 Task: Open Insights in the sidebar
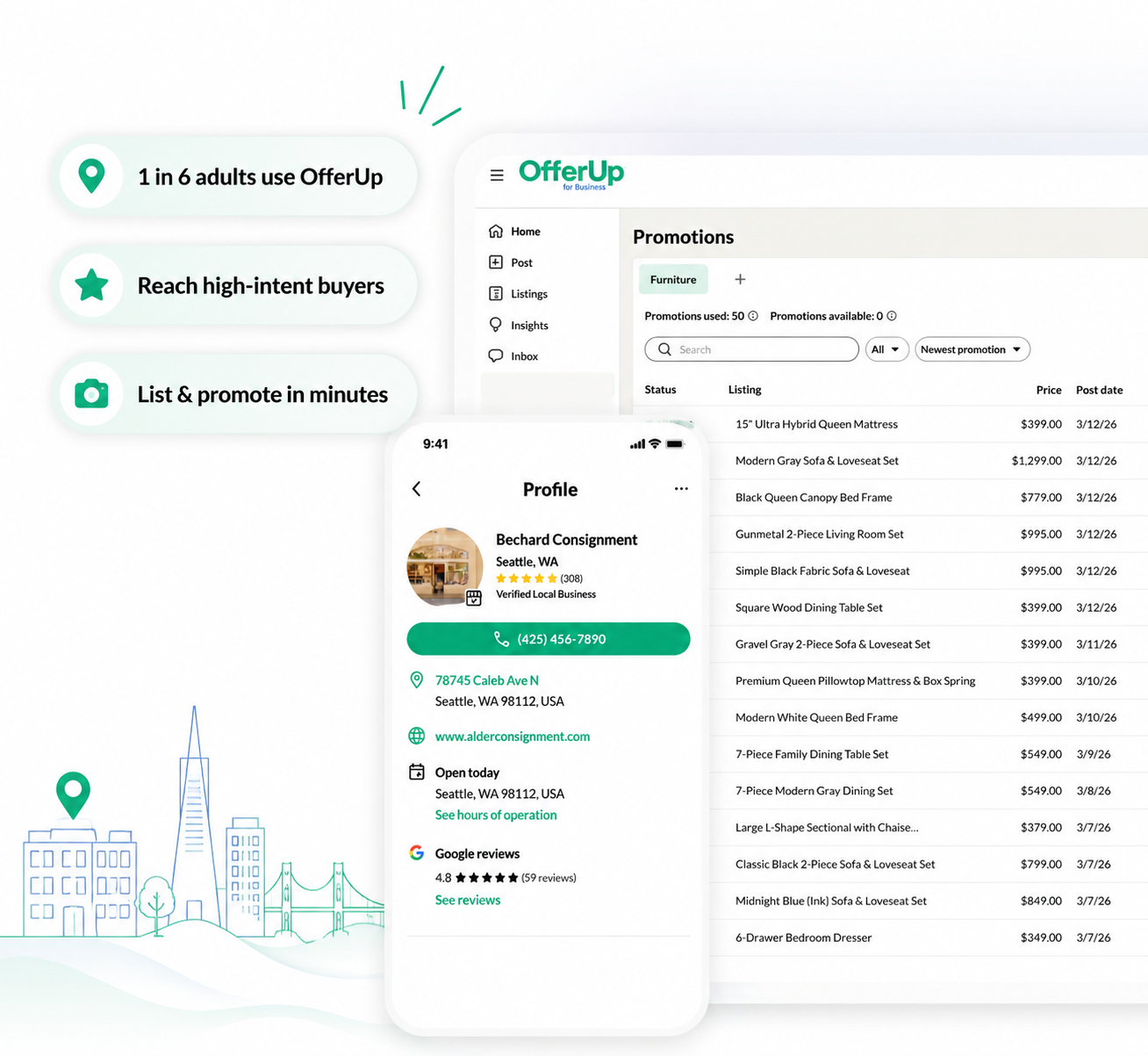click(529, 326)
